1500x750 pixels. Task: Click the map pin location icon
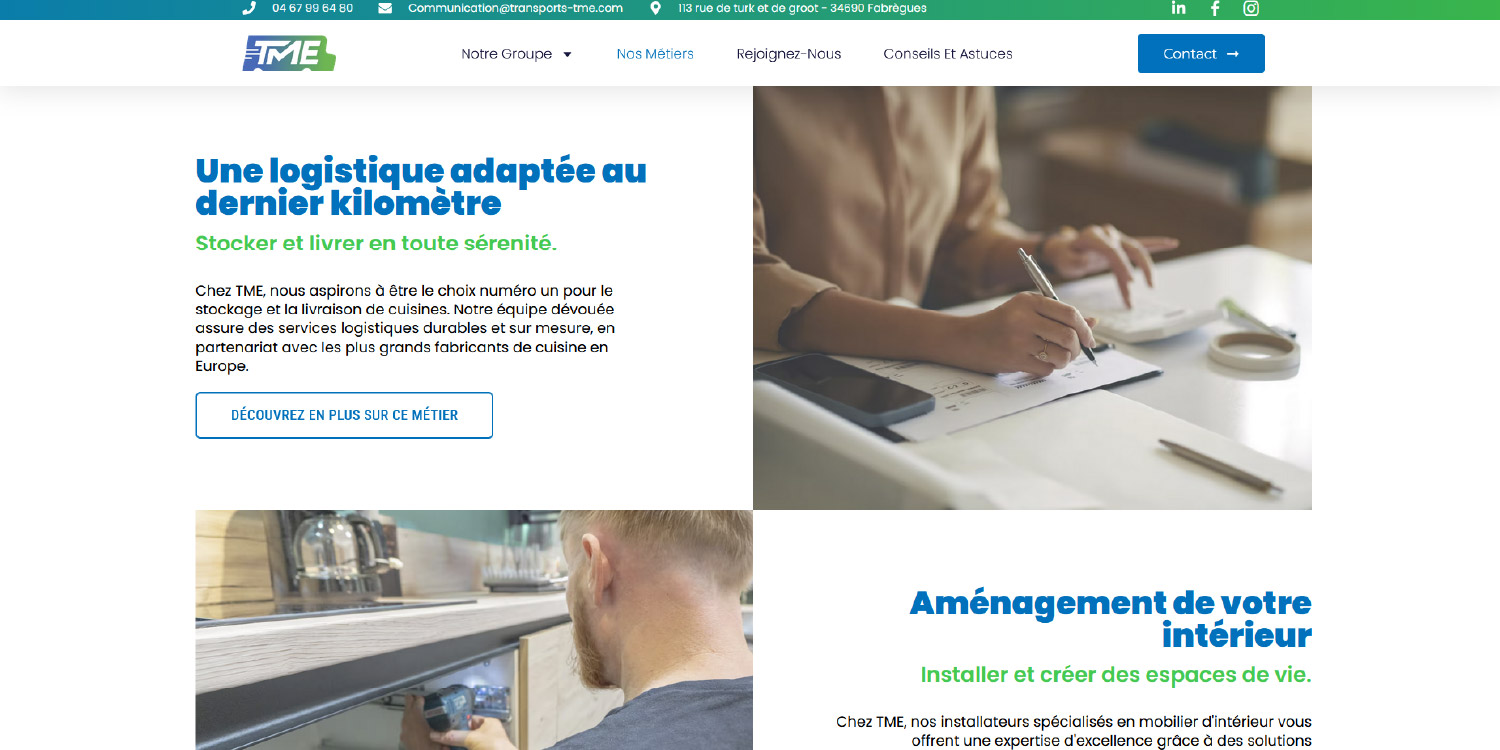655,8
